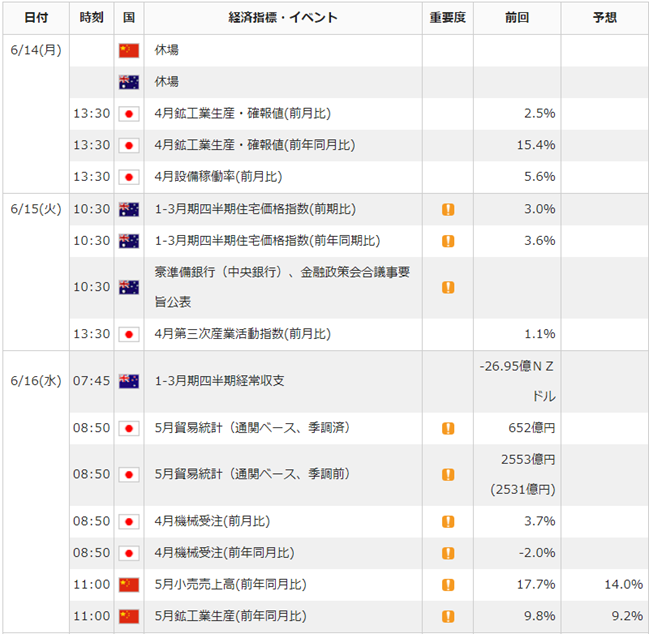The image size is (649, 634).
Task: Click the Japan flag beside 4月鉱工業生産・確報値(前月比)
Action: pyautogui.click(x=129, y=114)
